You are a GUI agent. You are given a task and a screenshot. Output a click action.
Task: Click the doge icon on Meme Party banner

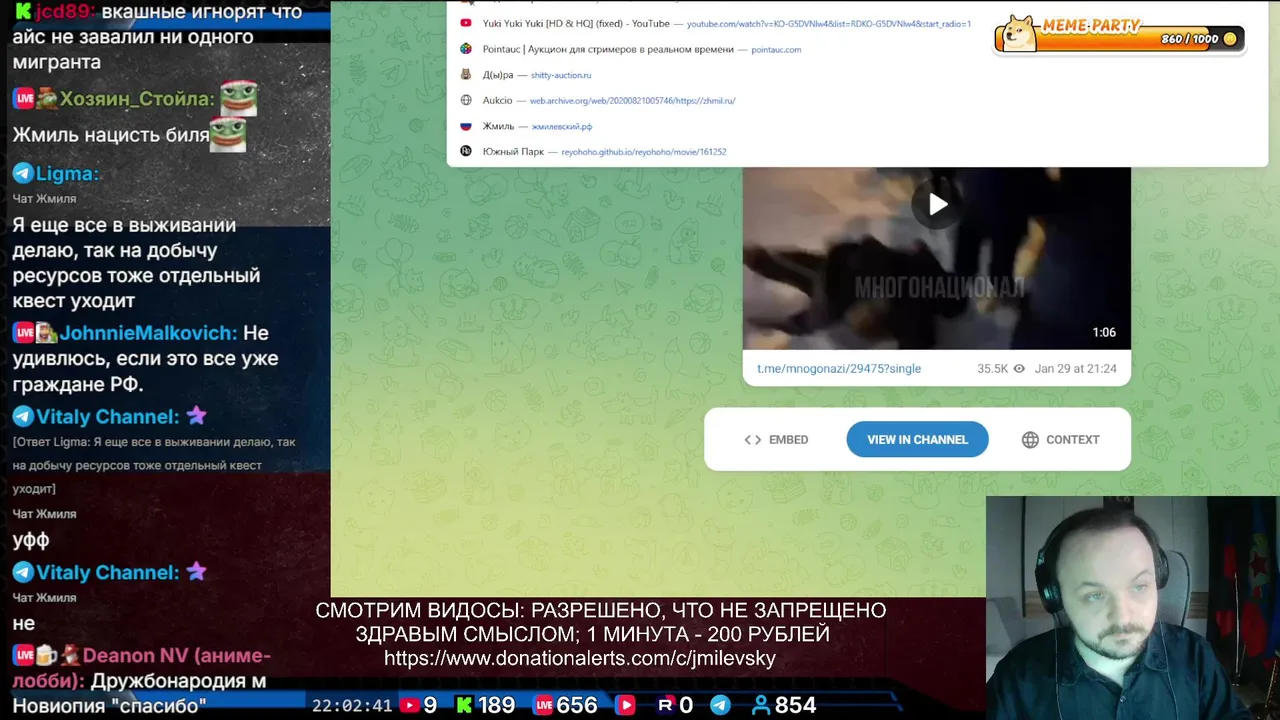1019,34
